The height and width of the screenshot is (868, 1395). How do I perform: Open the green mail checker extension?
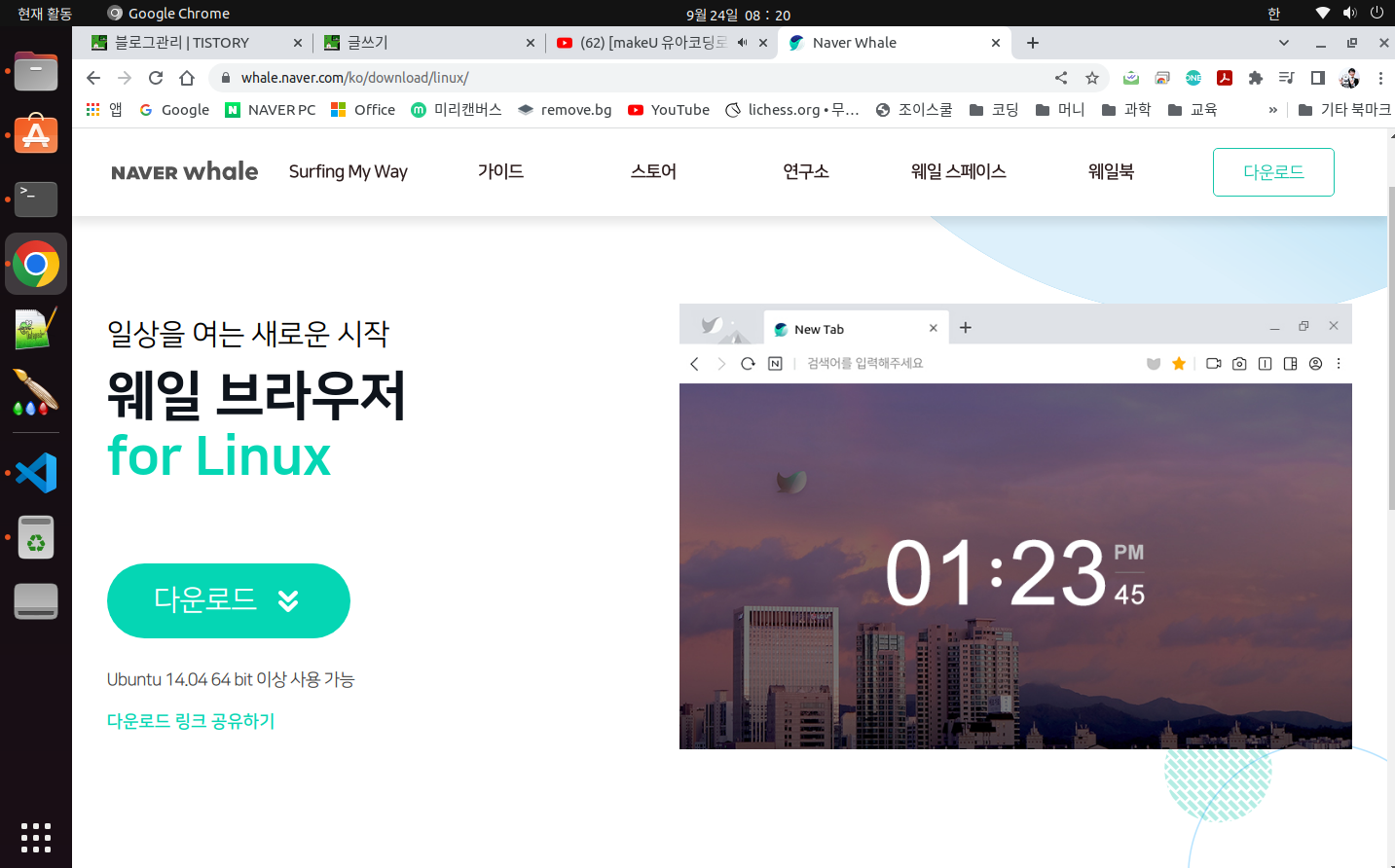point(1131,78)
